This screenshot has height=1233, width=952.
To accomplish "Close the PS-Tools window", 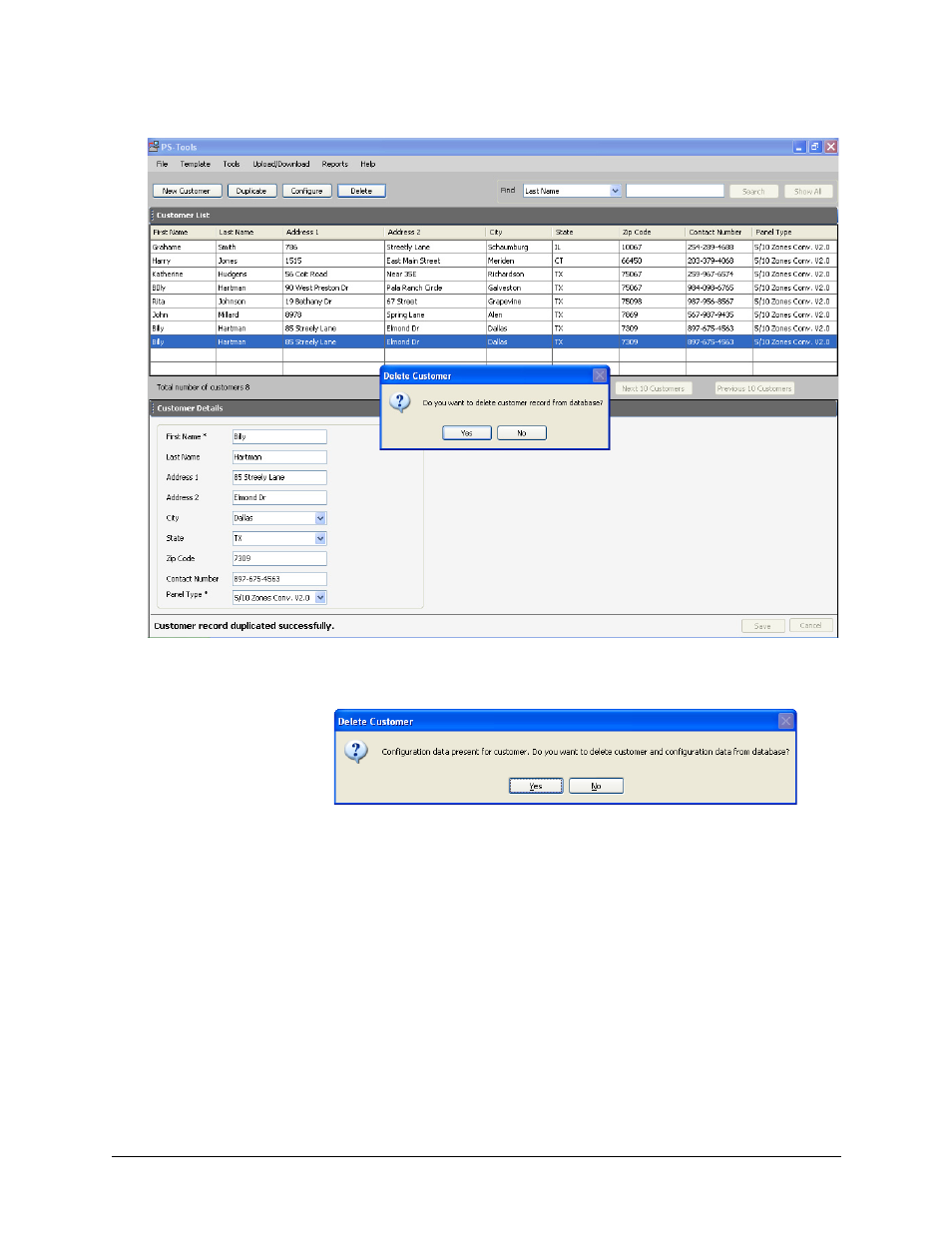I will pos(831,147).
